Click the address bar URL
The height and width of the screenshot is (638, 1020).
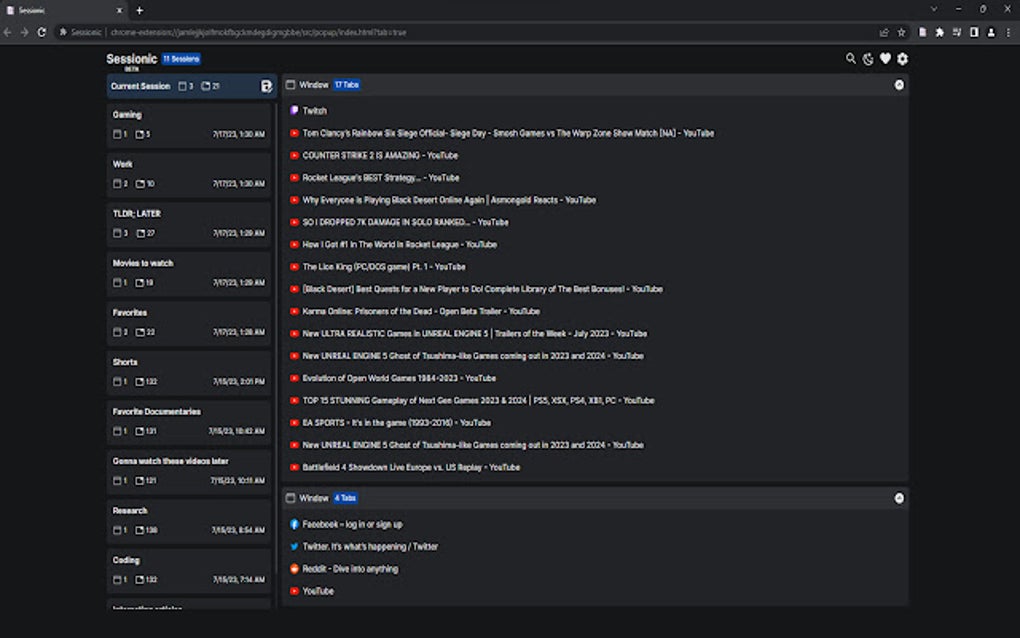point(258,32)
